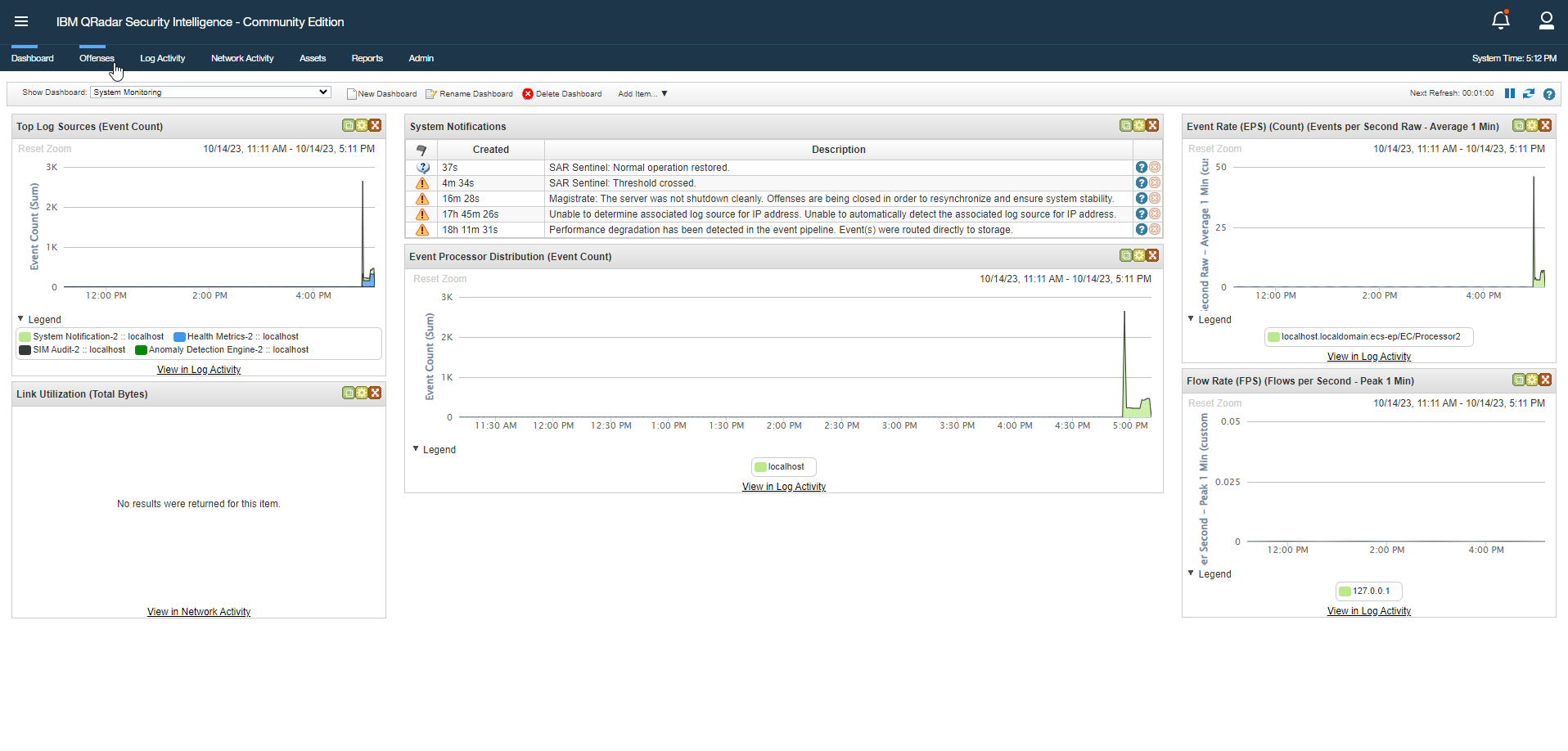Expand the Add Item menu
This screenshot has height=751, width=1568.
click(x=642, y=94)
